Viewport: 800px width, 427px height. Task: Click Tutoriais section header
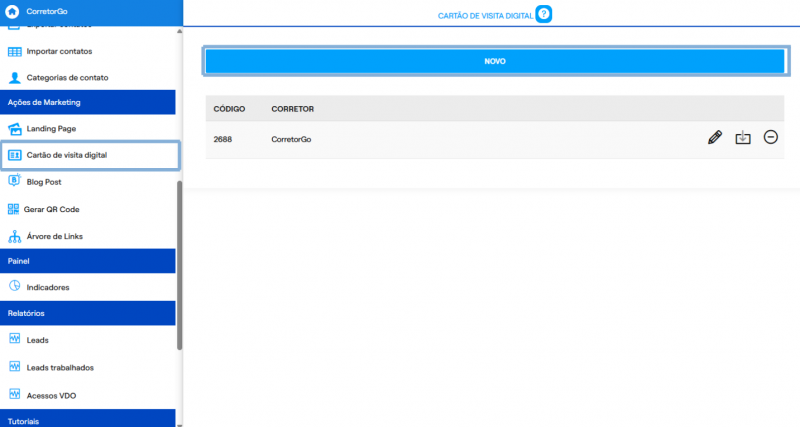coord(88,418)
